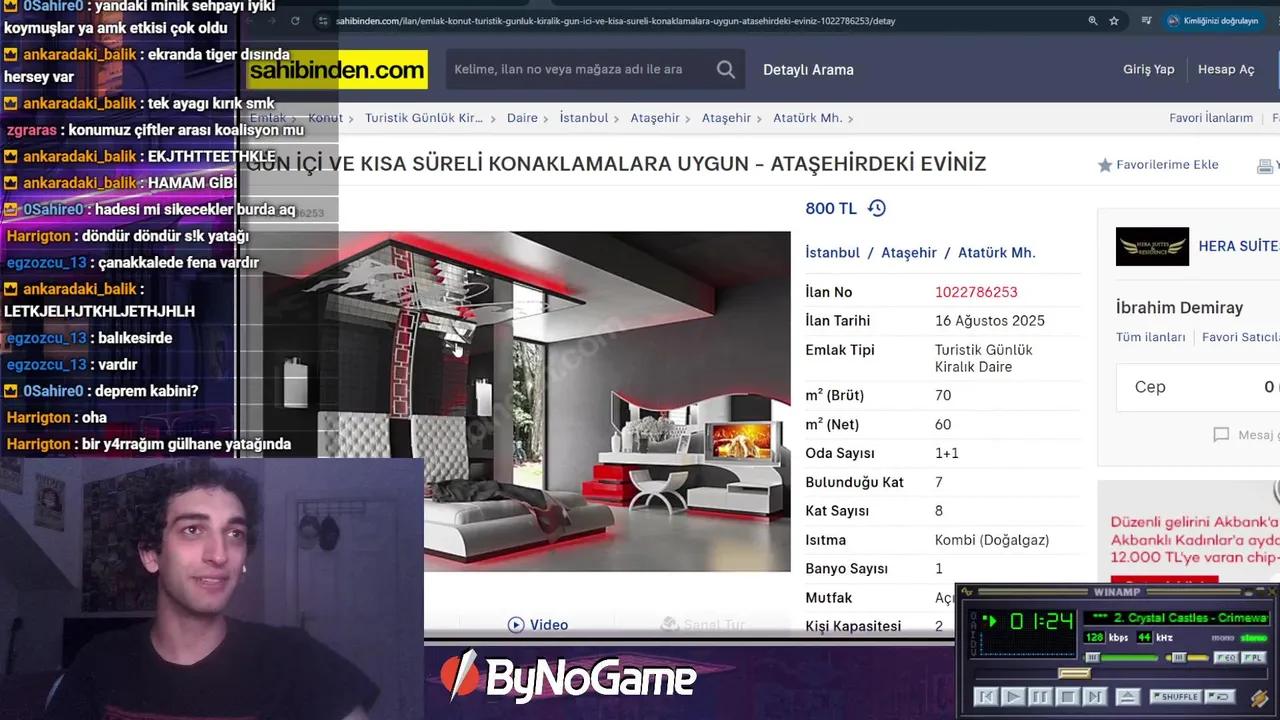1280x720 pixels.
Task: Open Winamp options menu icon in title bar
Action: (x=967, y=592)
